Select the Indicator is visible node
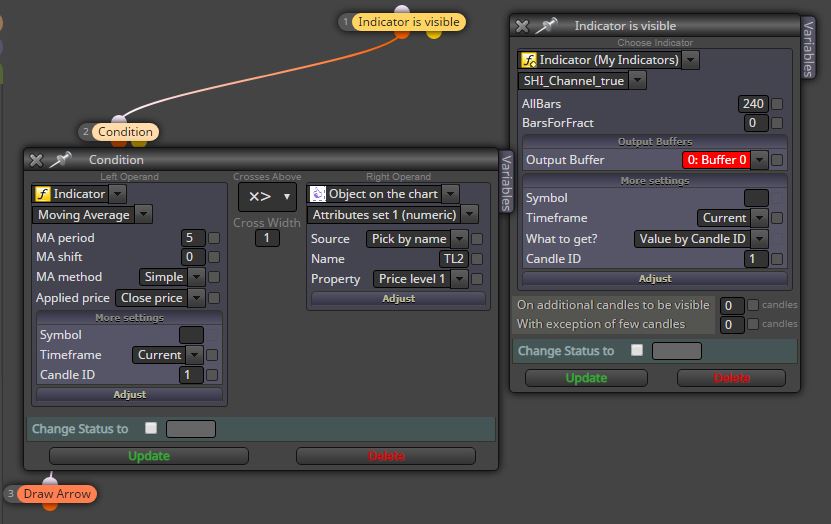 409,22
